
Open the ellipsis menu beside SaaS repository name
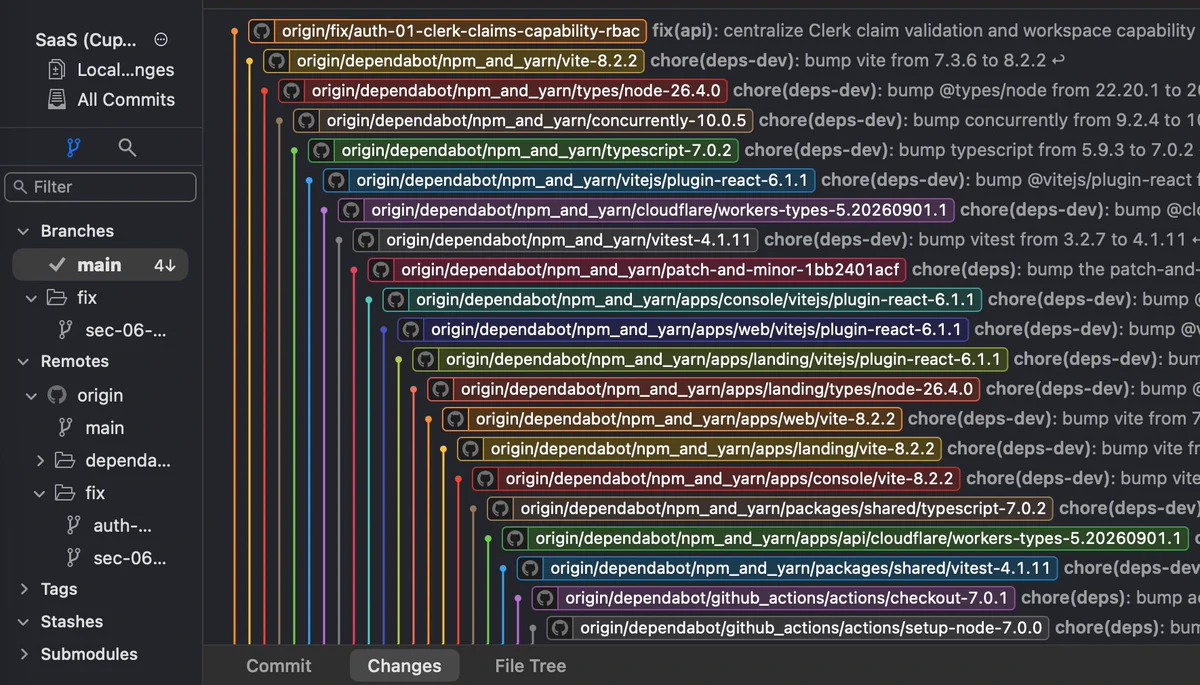pos(162,40)
